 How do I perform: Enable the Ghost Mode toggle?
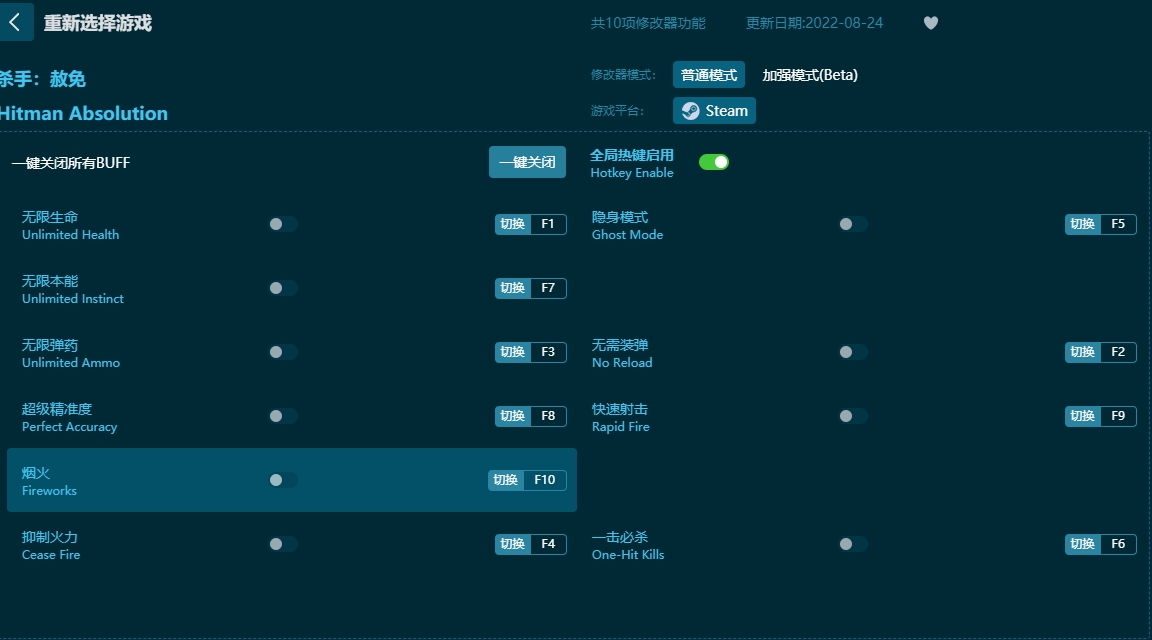pyautogui.click(x=853, y=224)
